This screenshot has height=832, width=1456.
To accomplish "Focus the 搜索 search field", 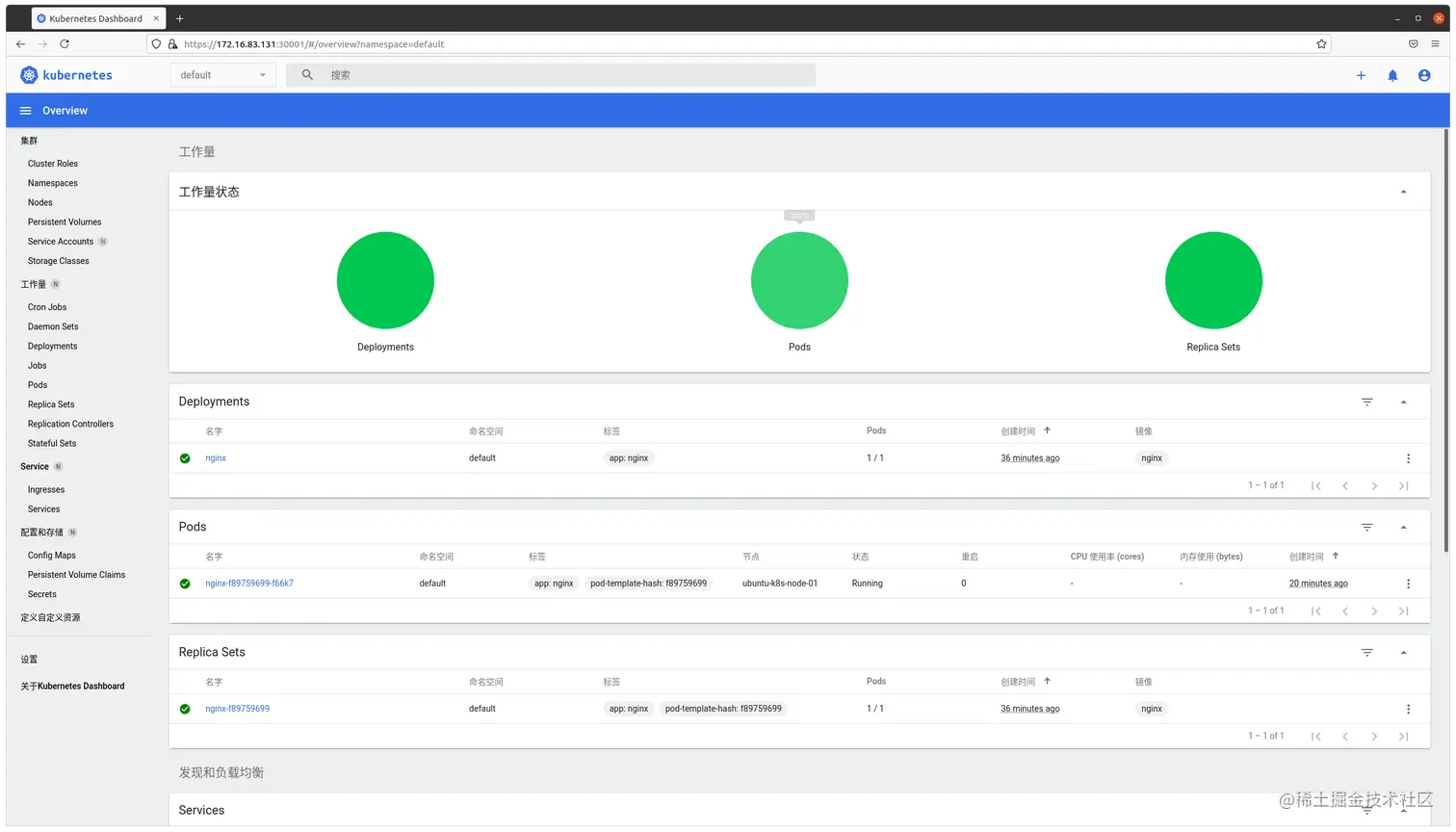I will click(x=568, y=75).
